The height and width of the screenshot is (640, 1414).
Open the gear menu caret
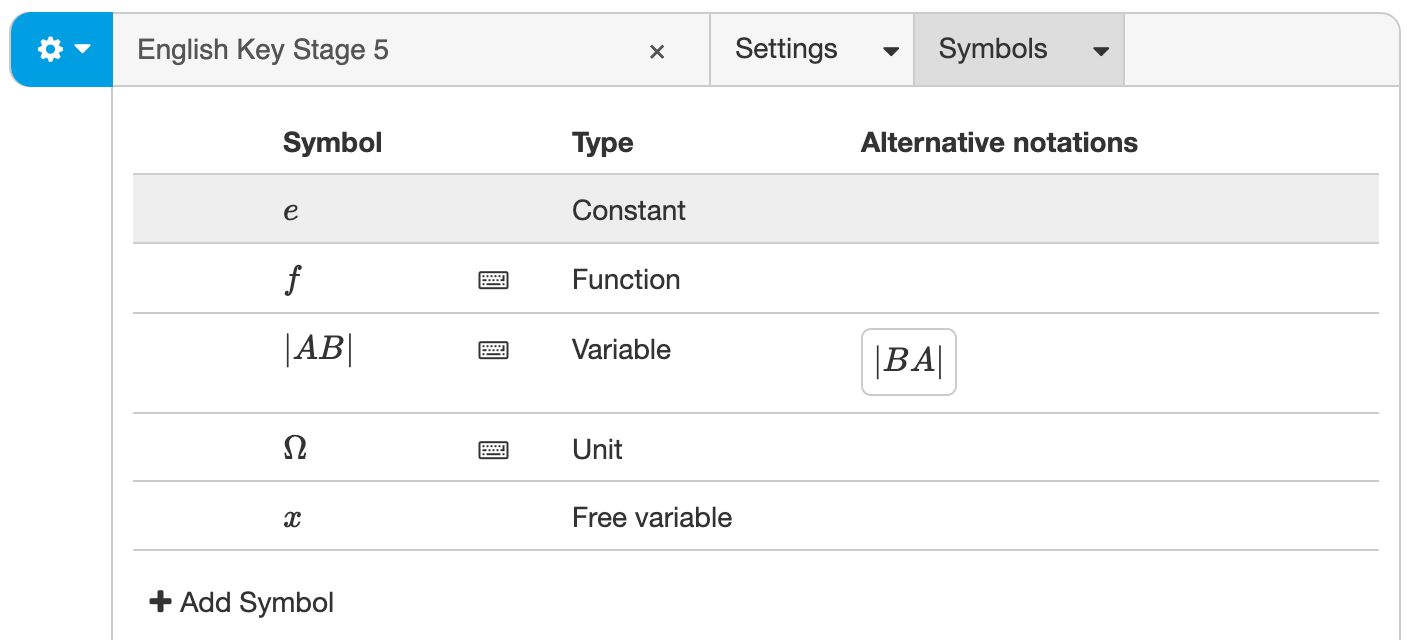click(83, 50)
